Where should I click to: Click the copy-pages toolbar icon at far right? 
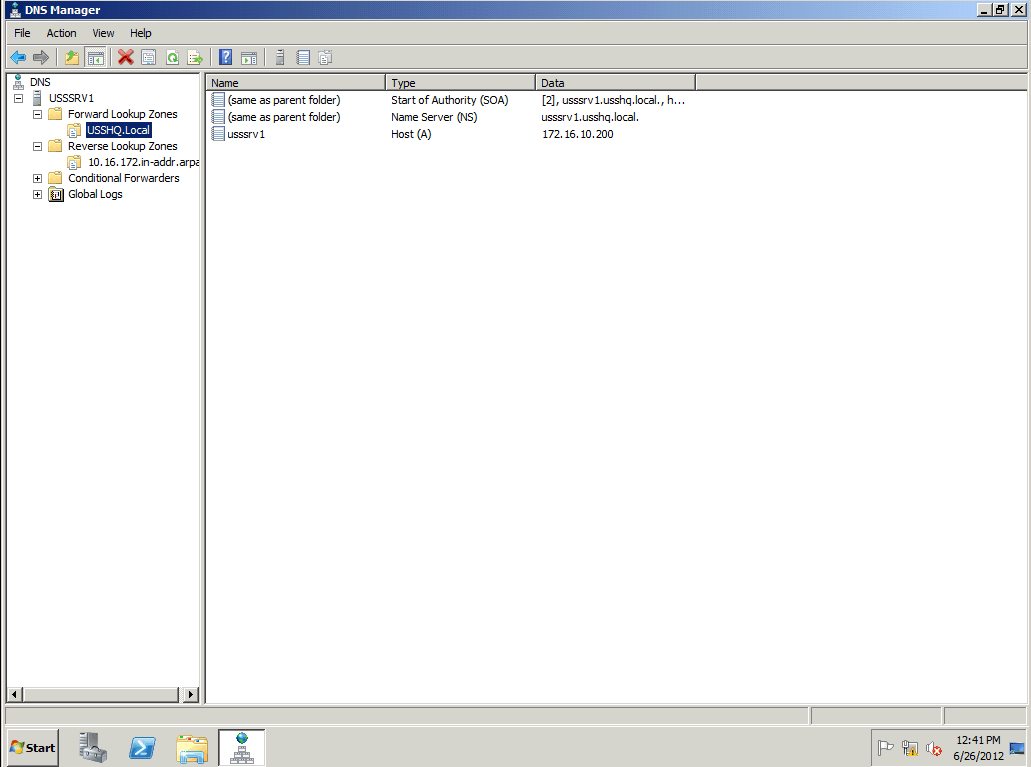pos(325,58)
